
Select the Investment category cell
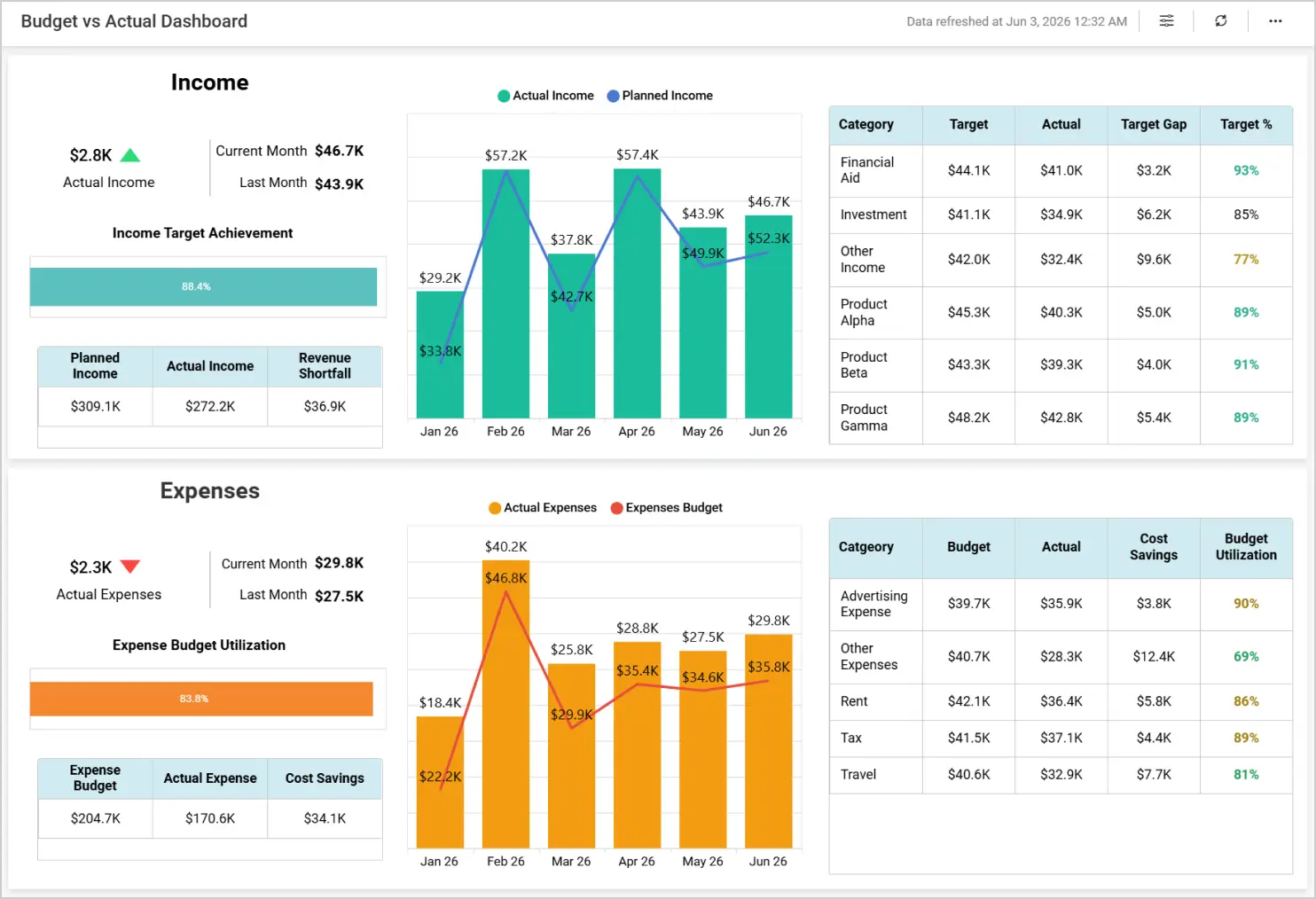click(875, 215)
